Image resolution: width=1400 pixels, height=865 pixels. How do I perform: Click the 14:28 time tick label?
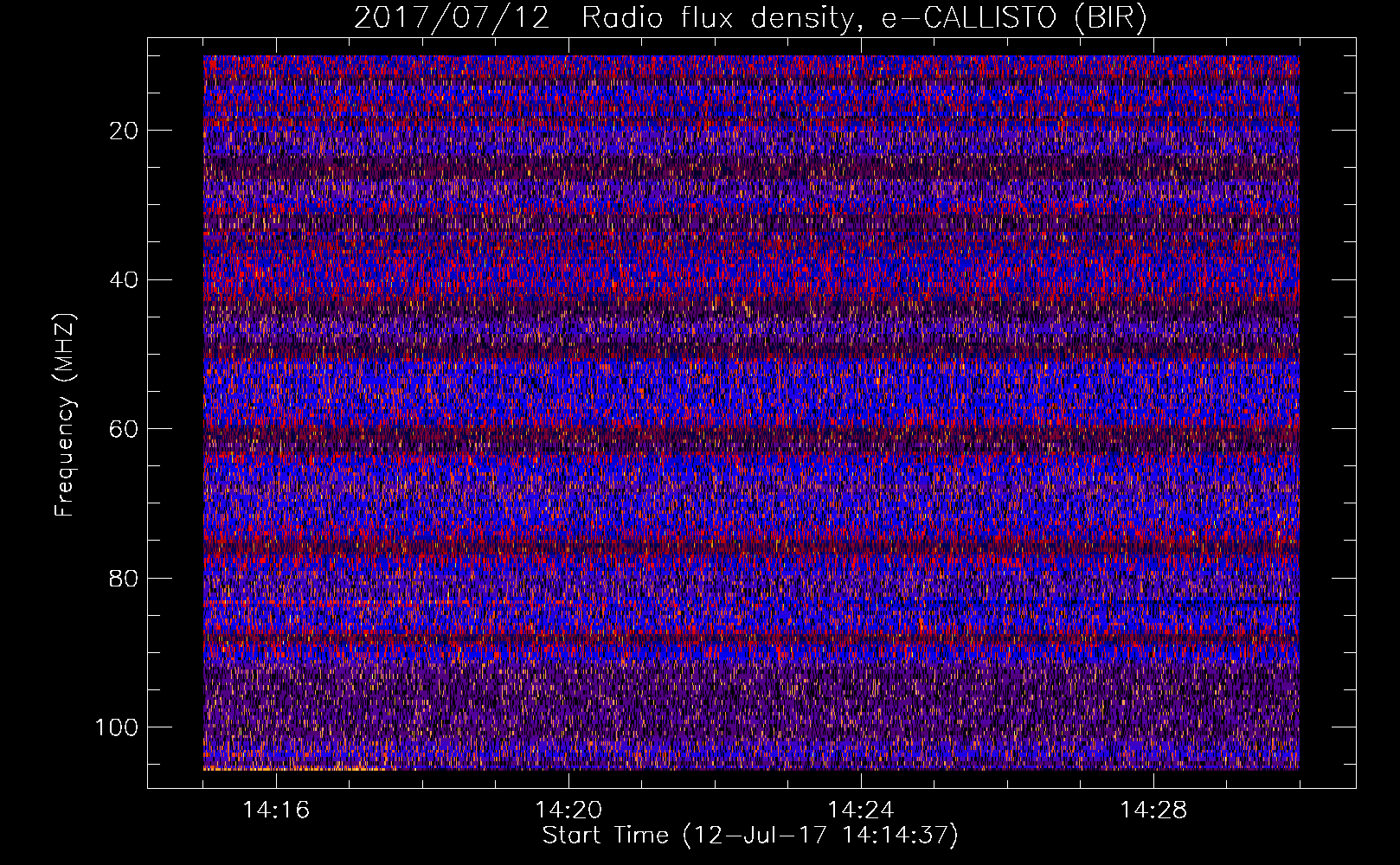point(1153,810)
